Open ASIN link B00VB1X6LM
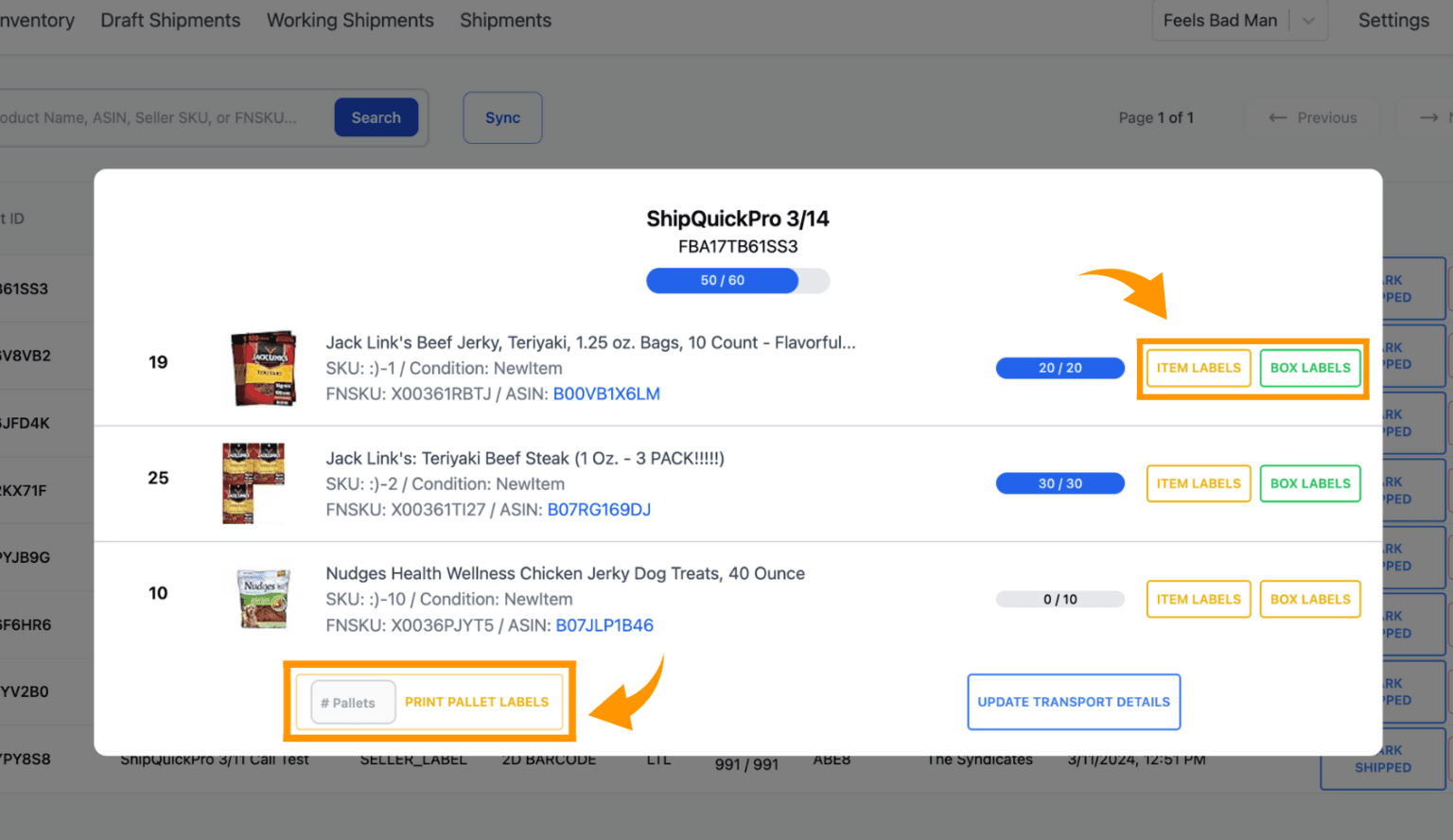Image resolution: width=1453 pixels, height=840 pixels. click(x=606, y=394)
